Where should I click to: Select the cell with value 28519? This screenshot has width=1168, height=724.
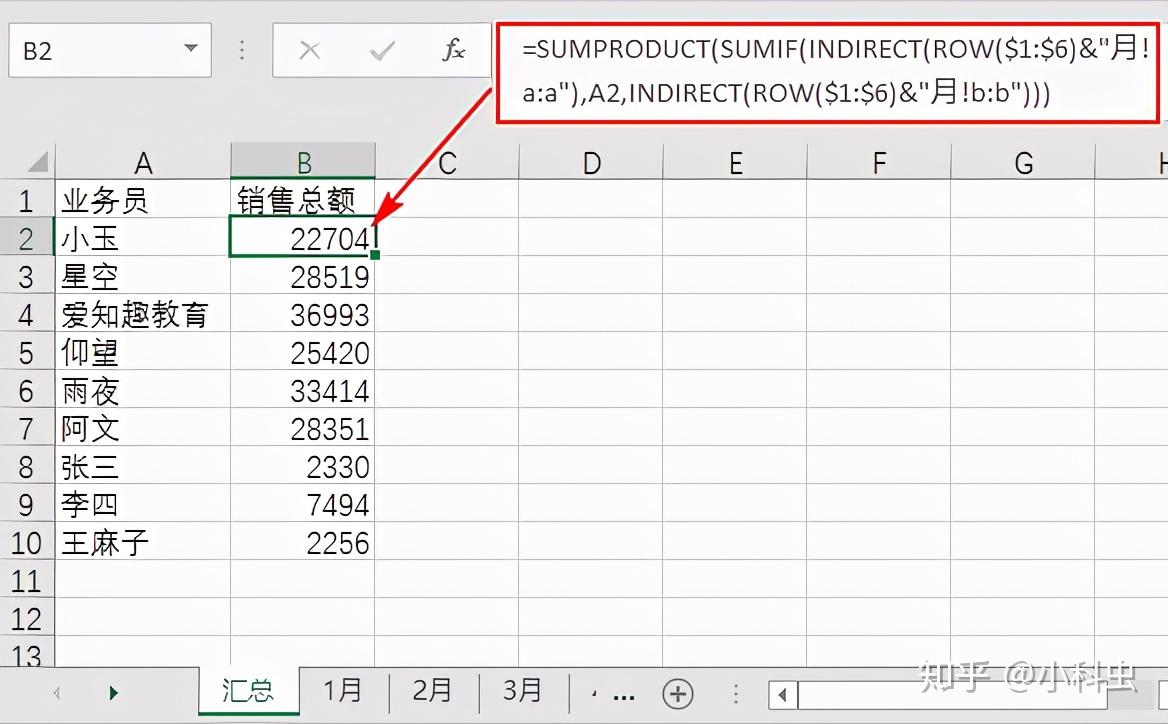303,276
